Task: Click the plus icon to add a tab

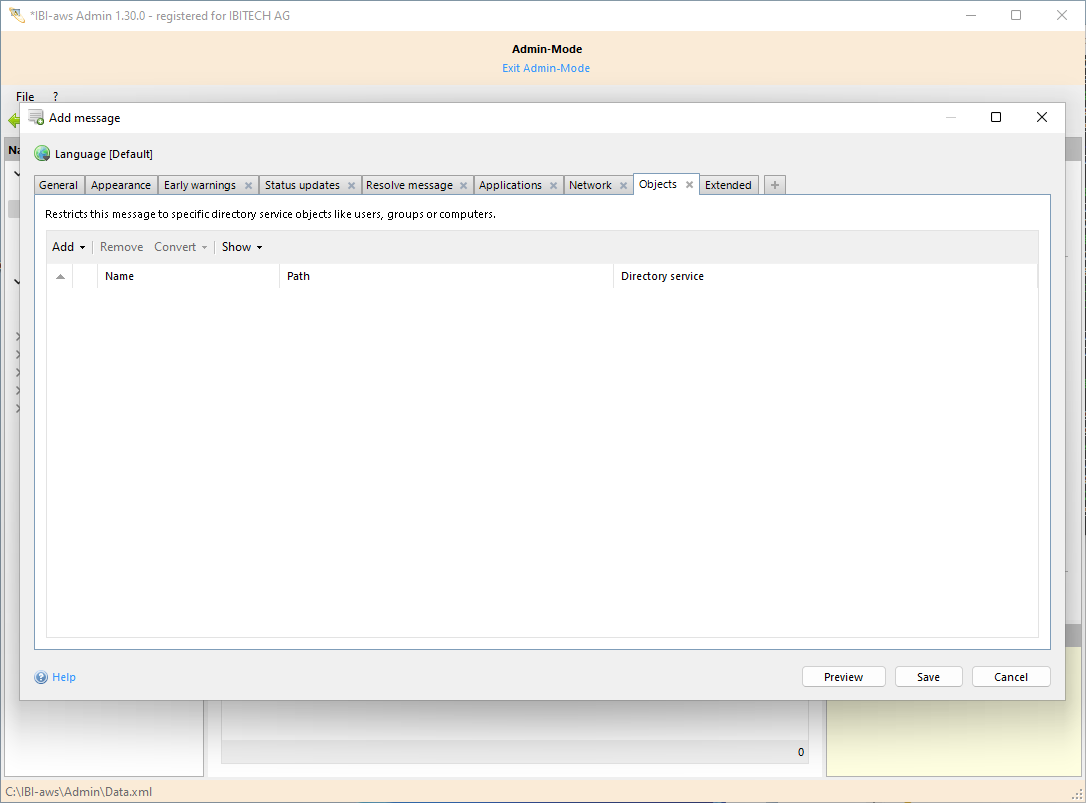Action: point(775,185)
